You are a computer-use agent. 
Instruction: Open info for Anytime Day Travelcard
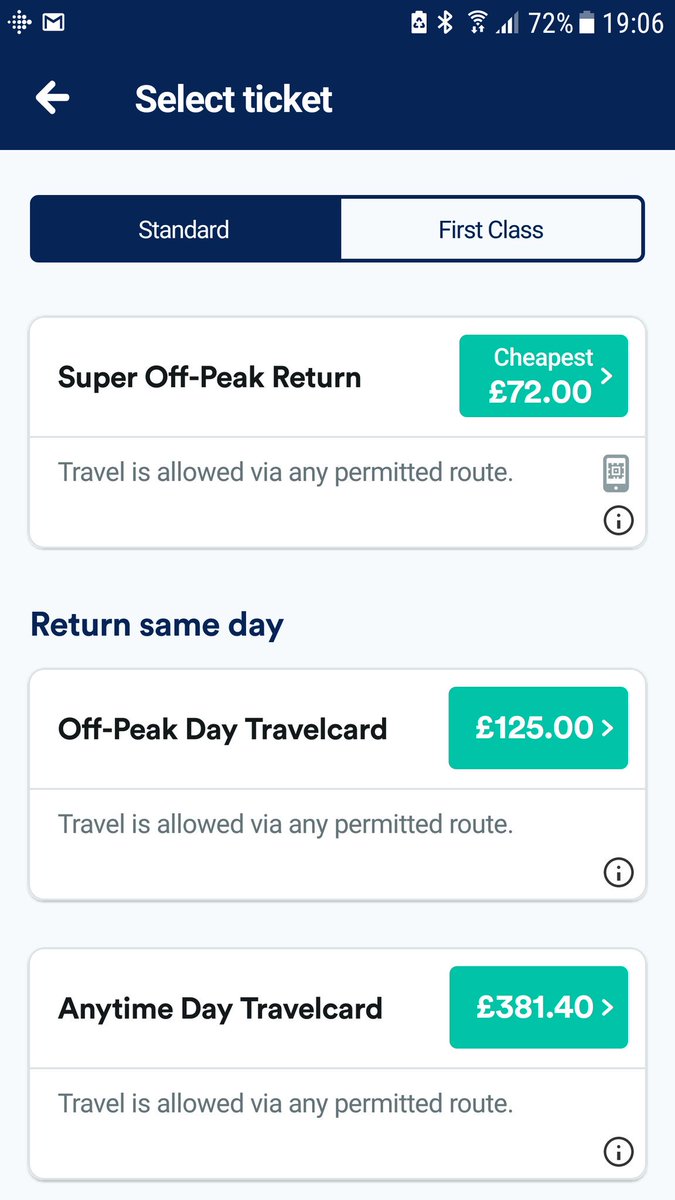(x=618, y=1152)
